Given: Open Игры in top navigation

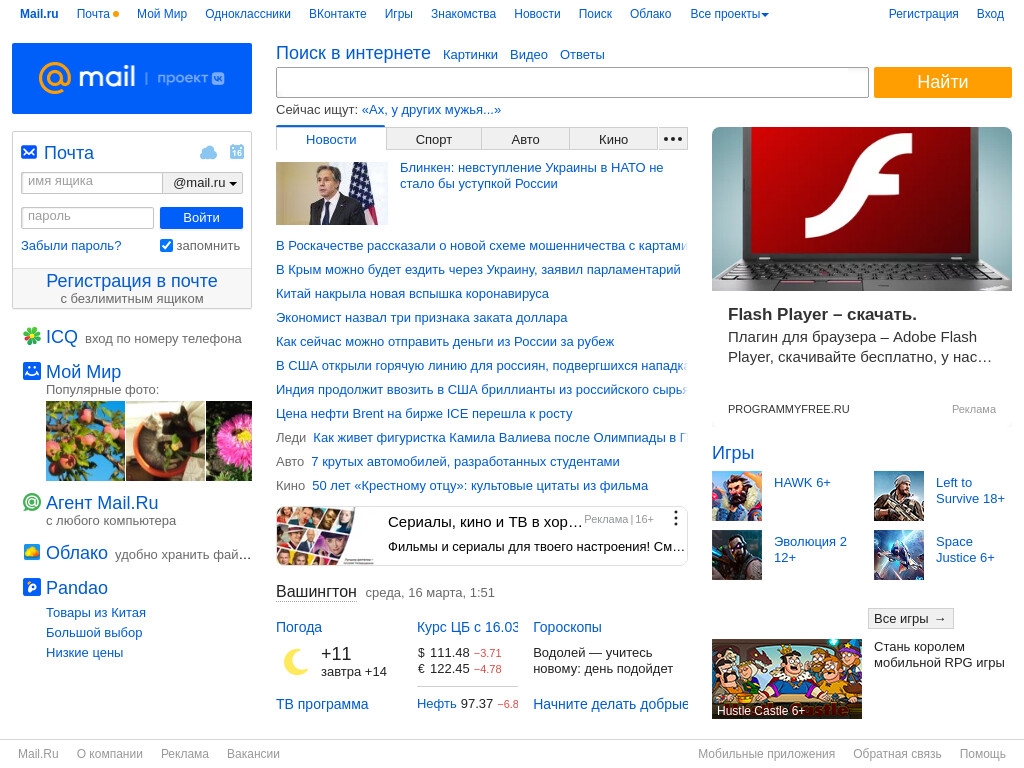Looking at the screenshot, I should [398, 14].
